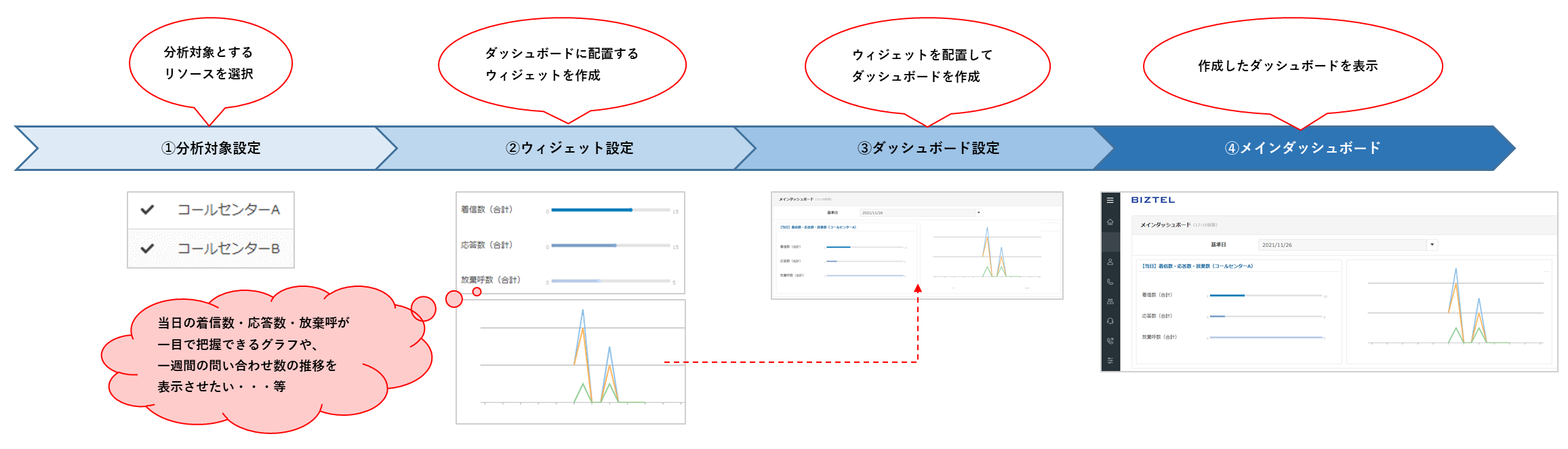The height and width of the screenshot is (449, 1568).
Task: Select the ②ウィジェット設定 step
Action: 569,148
